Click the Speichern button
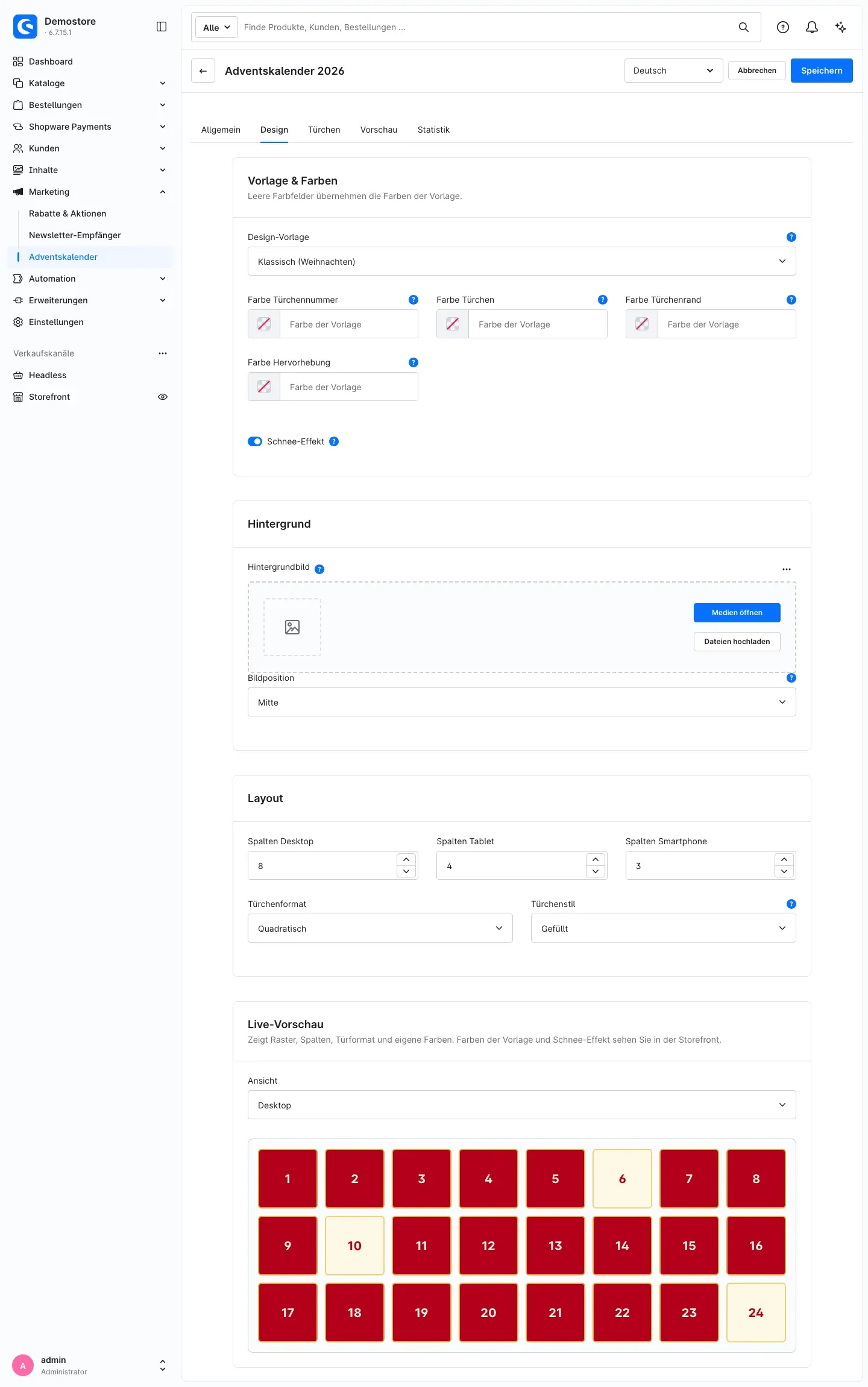 coord(822,71)
